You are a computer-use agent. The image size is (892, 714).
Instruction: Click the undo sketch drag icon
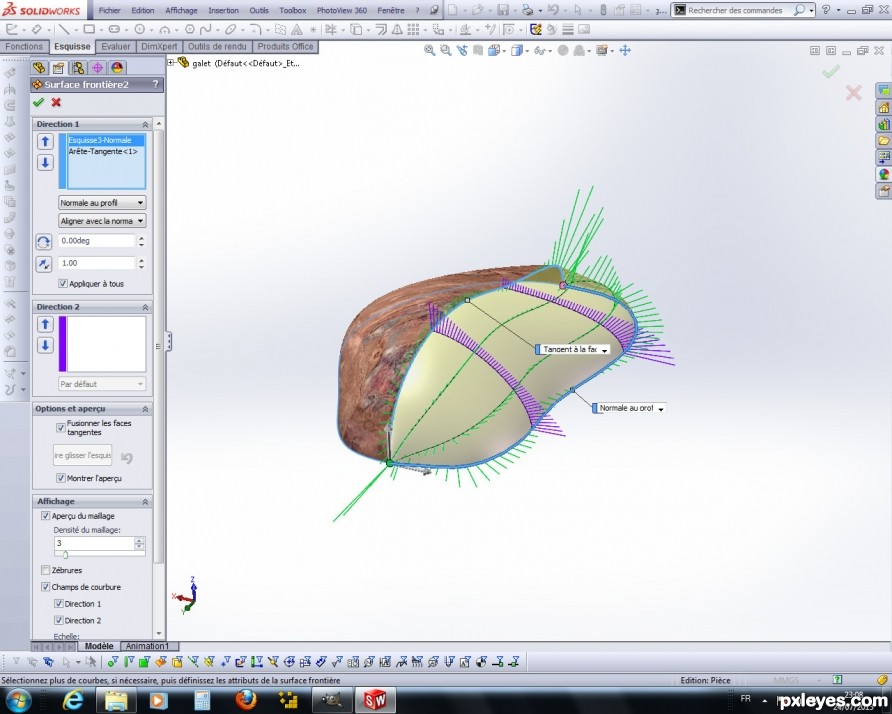tap(127, 457)
